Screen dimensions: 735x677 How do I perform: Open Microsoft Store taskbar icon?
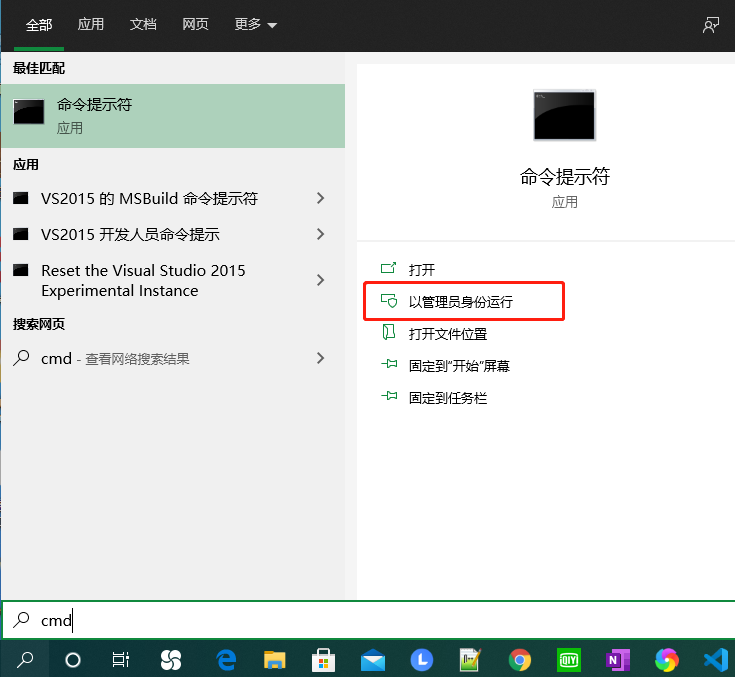pyautogui.click(x=323, y=659)
